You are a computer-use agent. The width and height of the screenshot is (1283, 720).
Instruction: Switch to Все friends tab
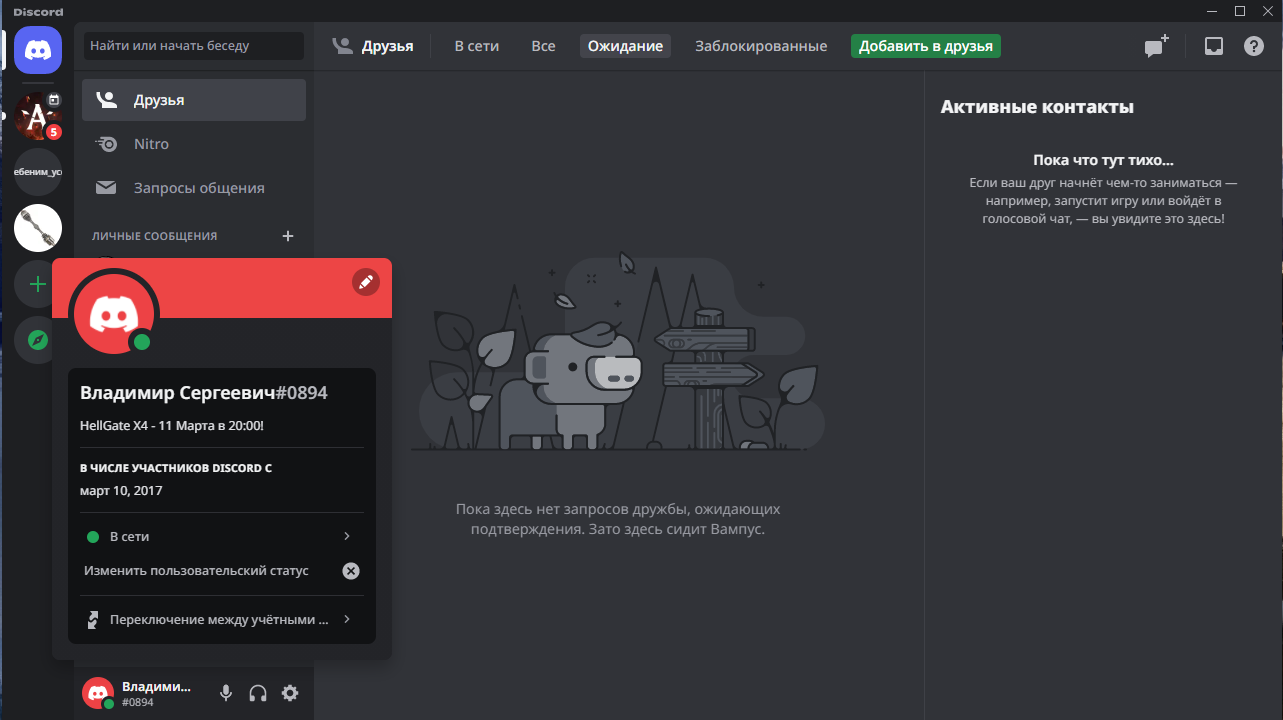(x=543, y=46)
